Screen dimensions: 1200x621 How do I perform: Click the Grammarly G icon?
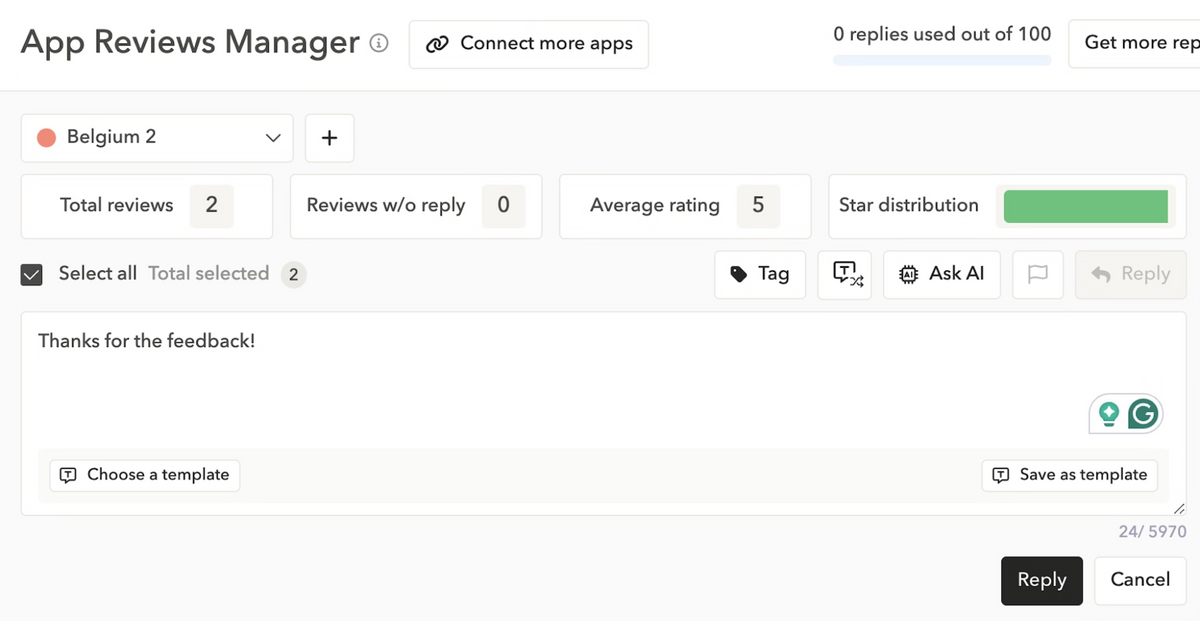[x=1143, y=413]
